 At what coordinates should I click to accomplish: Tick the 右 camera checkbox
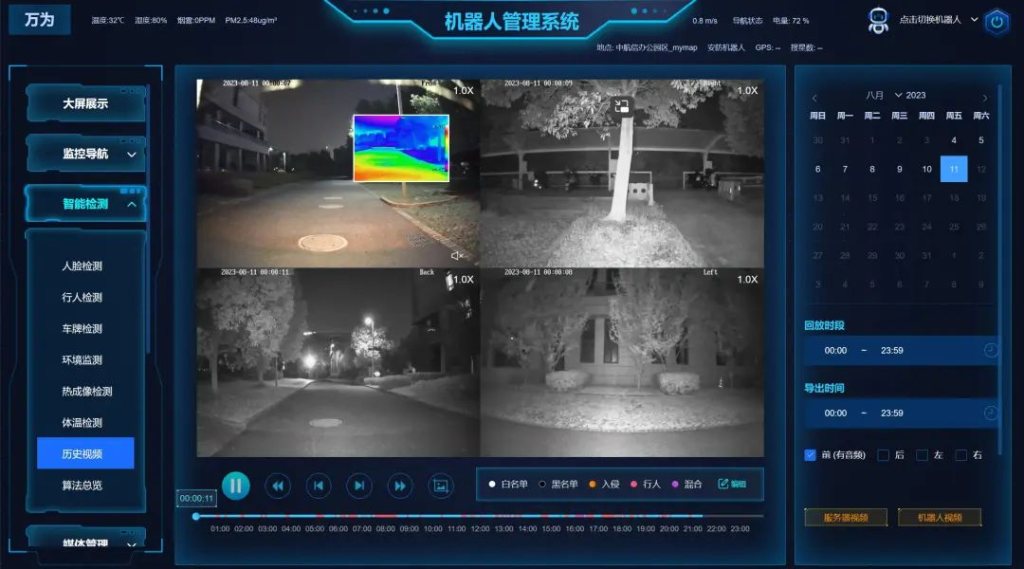[x=961, y=455]
